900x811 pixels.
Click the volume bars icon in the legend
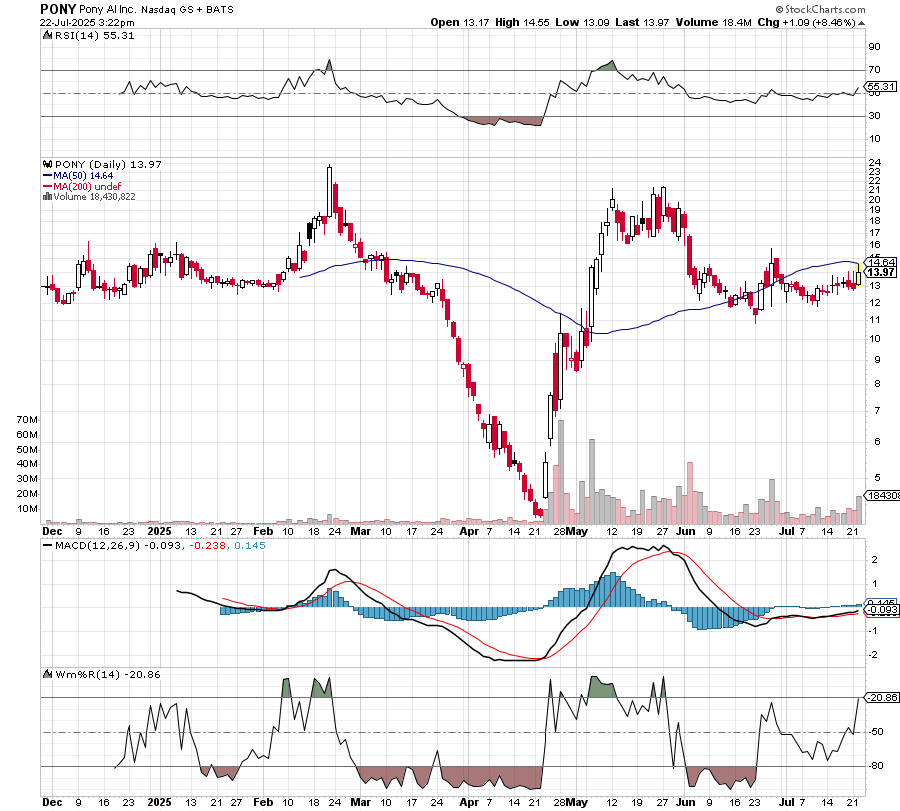pos(48,197)
